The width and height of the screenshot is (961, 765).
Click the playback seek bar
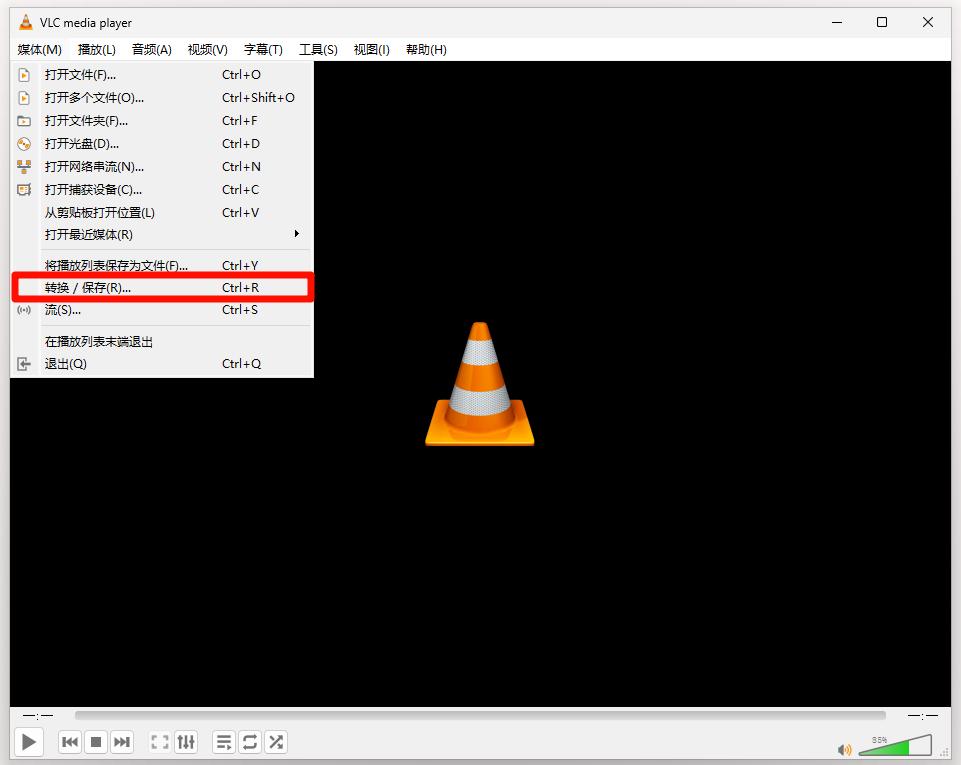(x=480, y=716)
